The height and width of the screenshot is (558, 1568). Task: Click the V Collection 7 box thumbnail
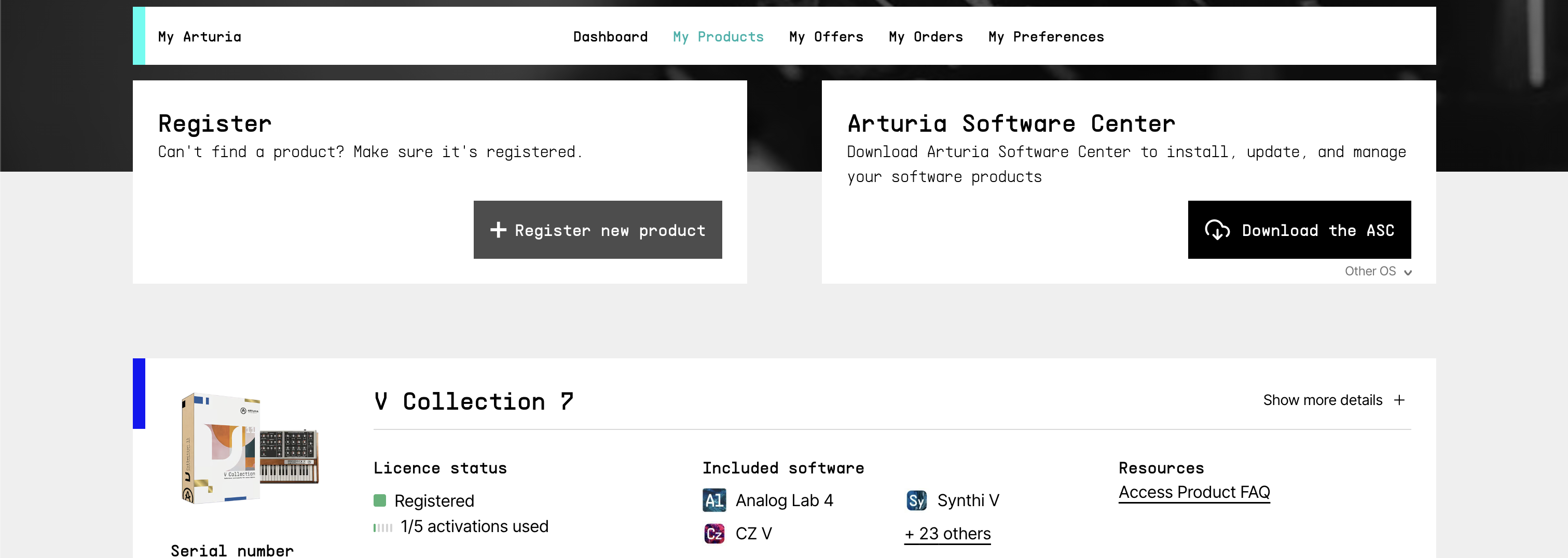point(250,448)
